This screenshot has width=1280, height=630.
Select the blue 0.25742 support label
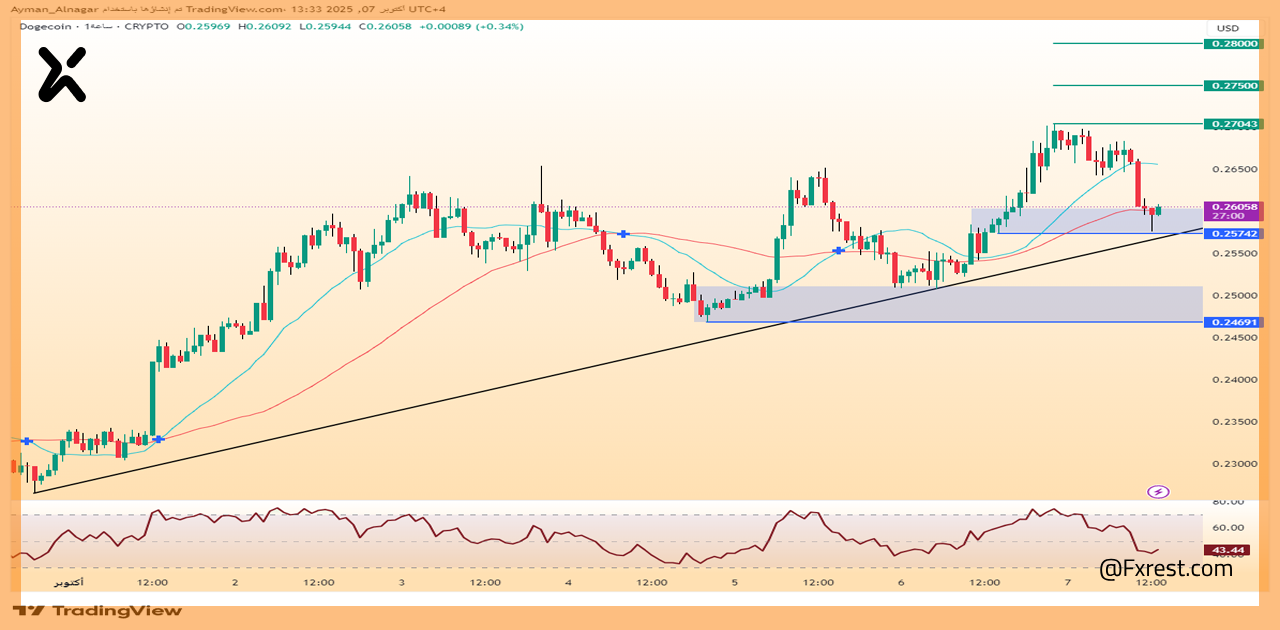point(1234,233)
